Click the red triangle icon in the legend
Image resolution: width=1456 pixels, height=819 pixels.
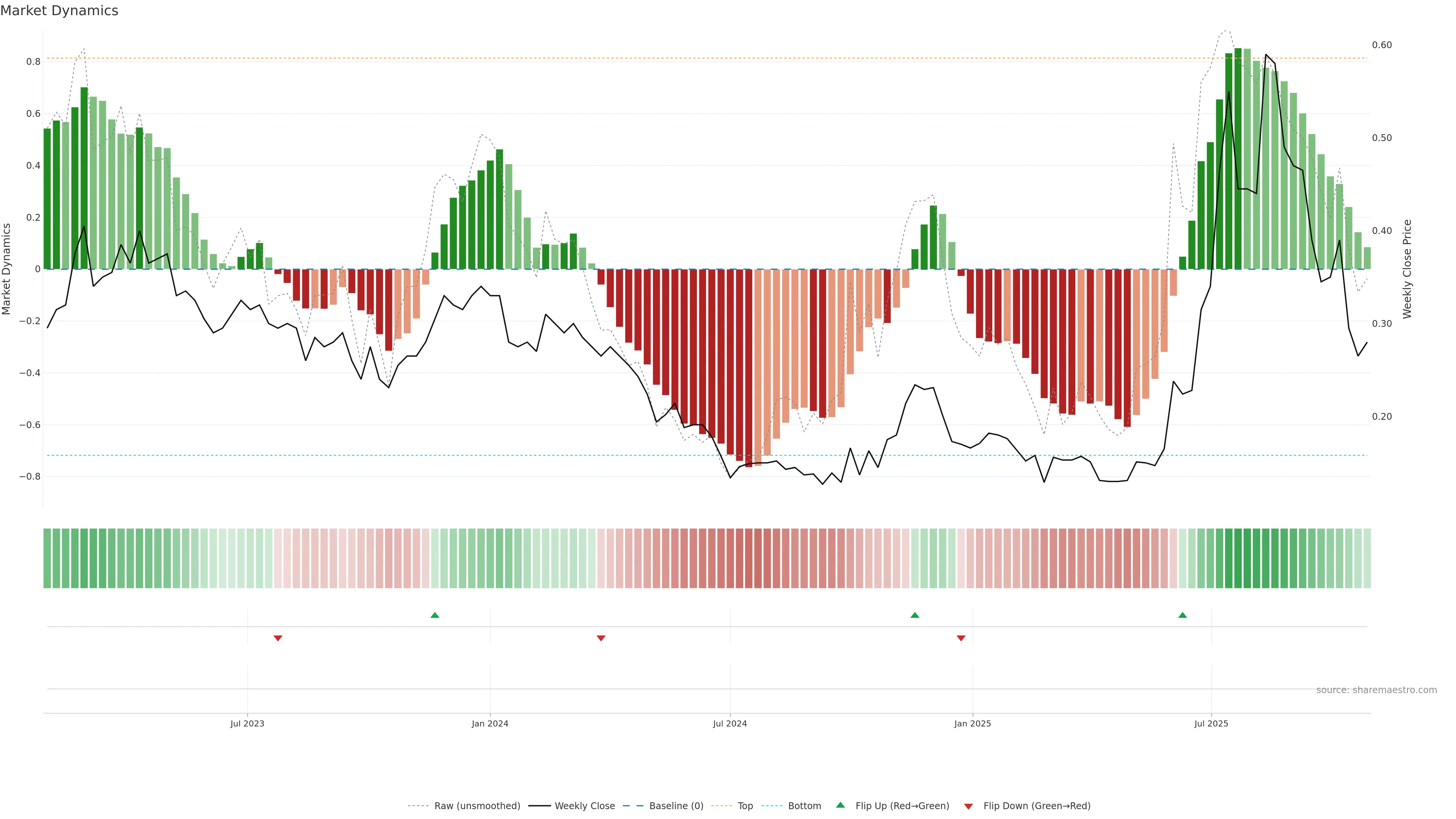(x=968, y=806)
